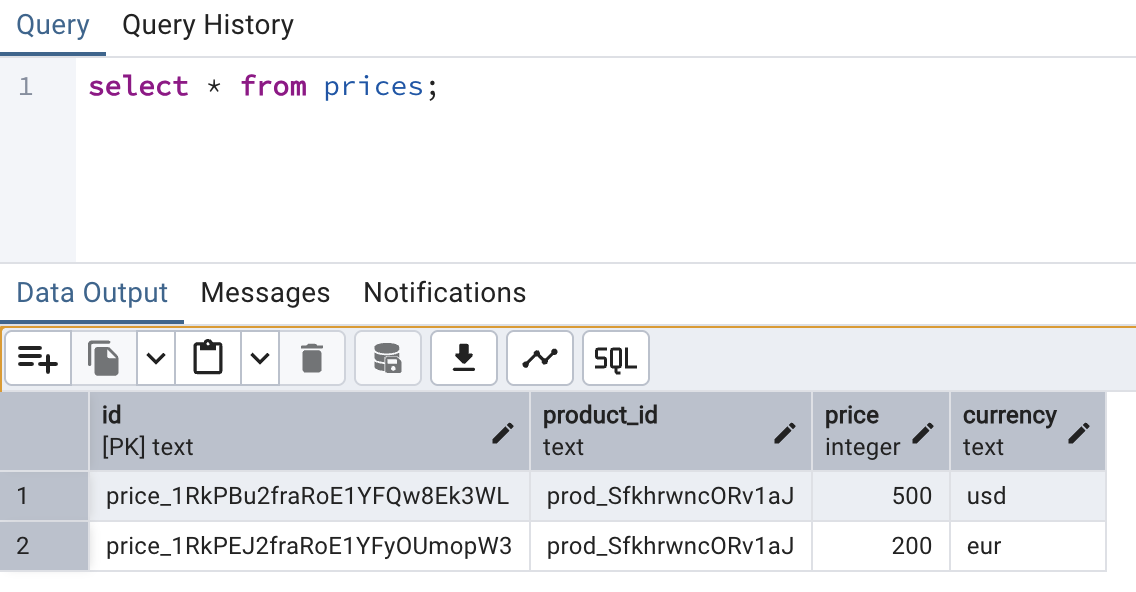Viewport: 1136px width, 592px height.
Task: Click the currency column header
Action: [1028, 431]
